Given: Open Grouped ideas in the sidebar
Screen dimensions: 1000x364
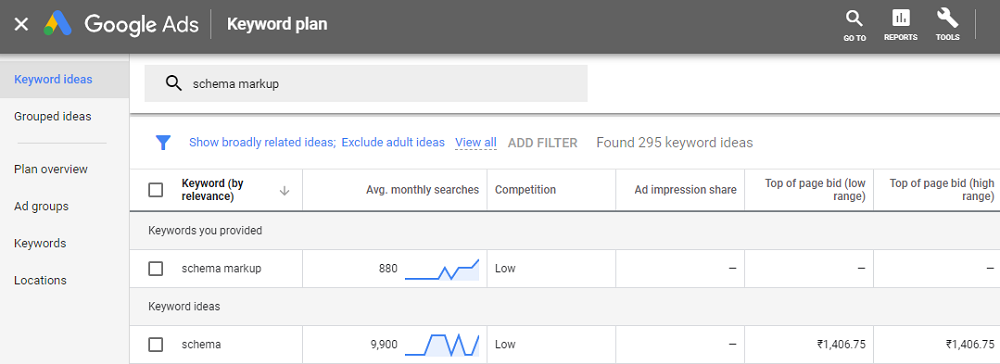Looking at the screenshot, I should pyautogui.click(x=52, y=117).
